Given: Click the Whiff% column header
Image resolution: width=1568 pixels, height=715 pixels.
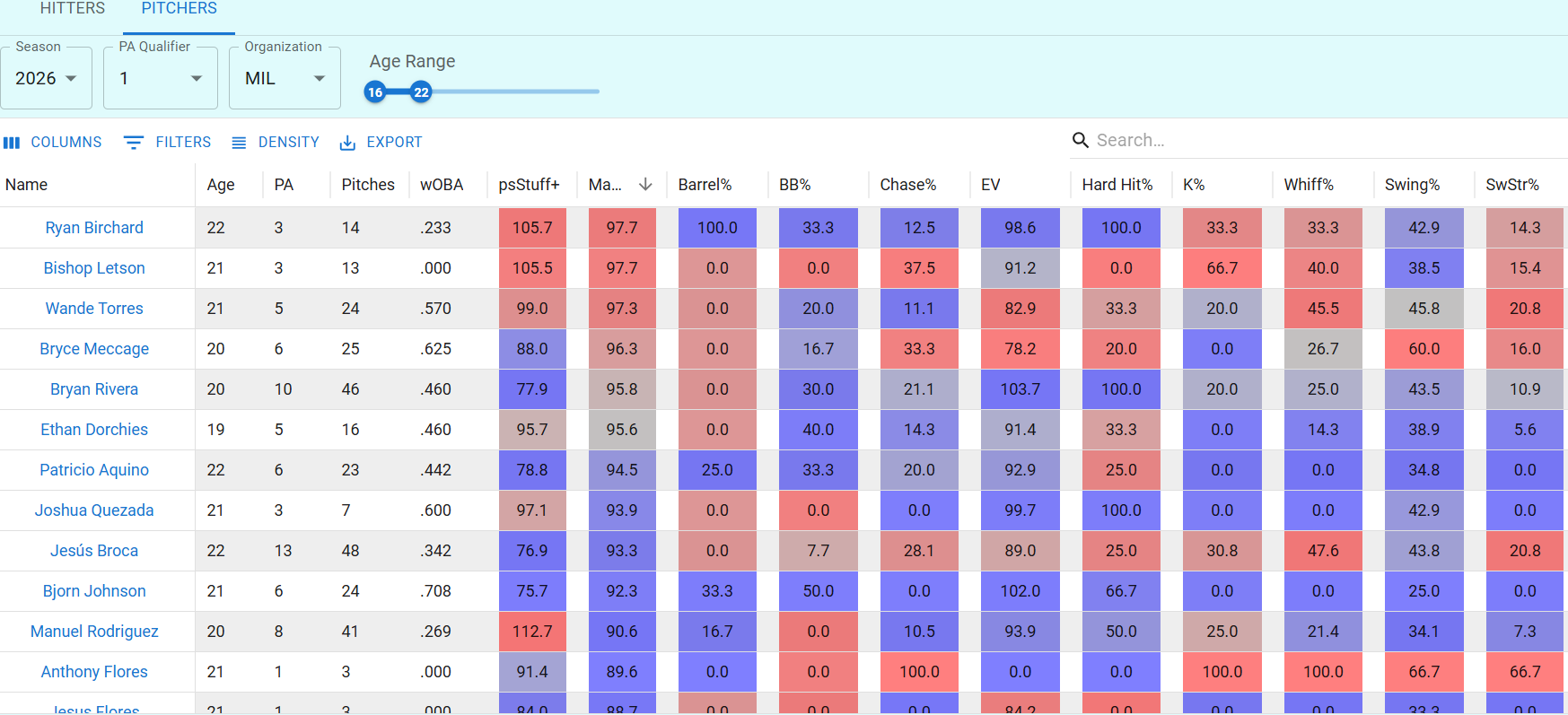Looking at the screenshot, I should (1309, 185).
